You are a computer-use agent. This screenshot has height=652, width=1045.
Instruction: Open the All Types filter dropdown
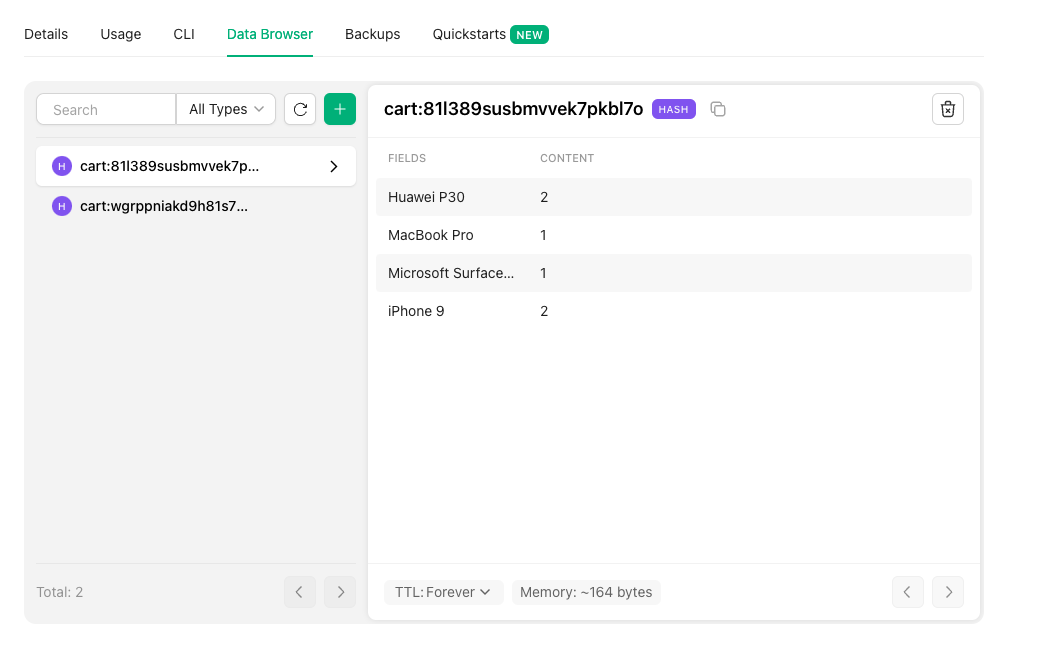click(x=226, y=109)
